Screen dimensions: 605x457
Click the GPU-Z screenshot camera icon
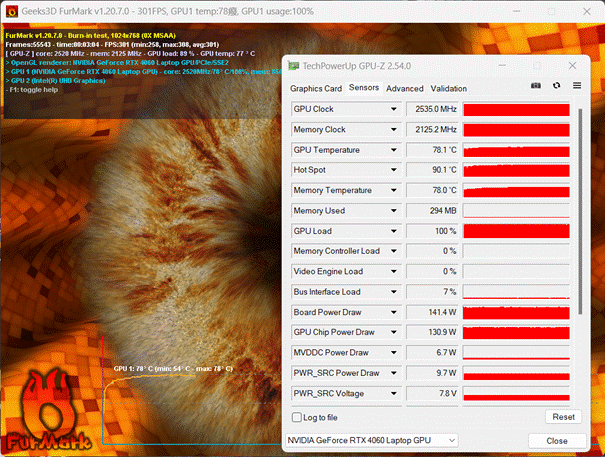(535, 87)
